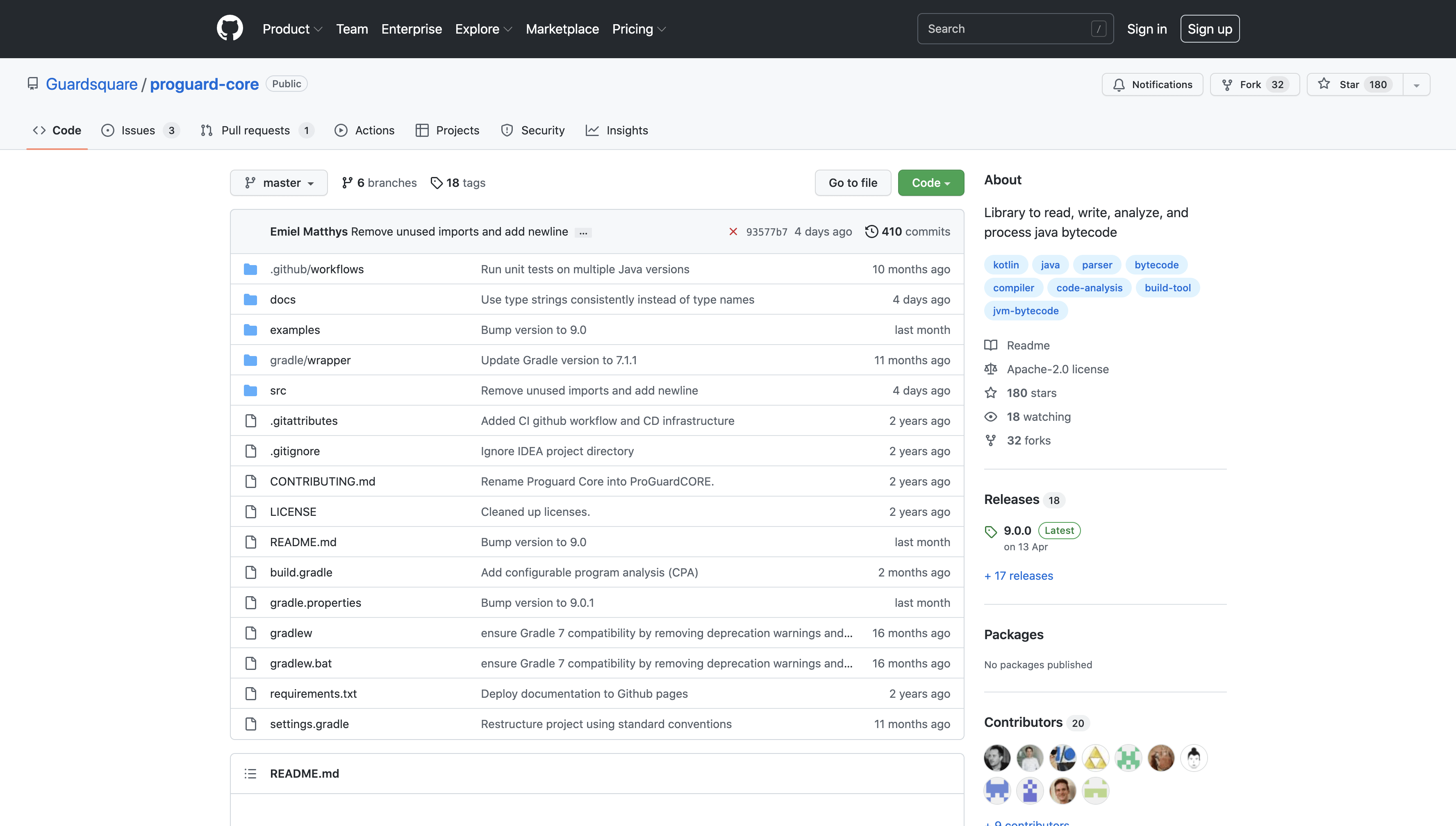Open the src folder icon
The image size is (1456, 826).
coord(250,390)
